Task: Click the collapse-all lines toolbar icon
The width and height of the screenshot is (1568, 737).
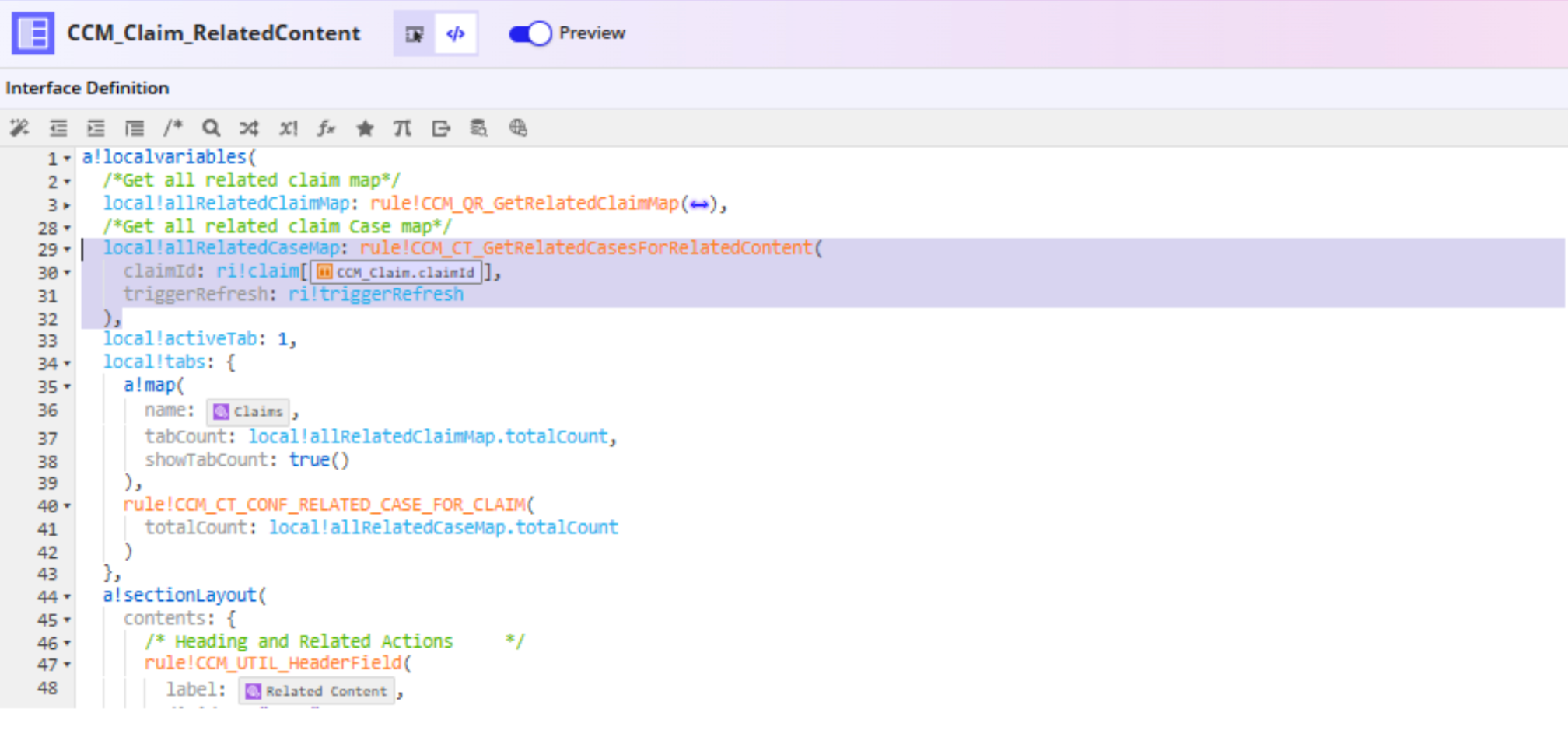Action: (x=135, y=128)
